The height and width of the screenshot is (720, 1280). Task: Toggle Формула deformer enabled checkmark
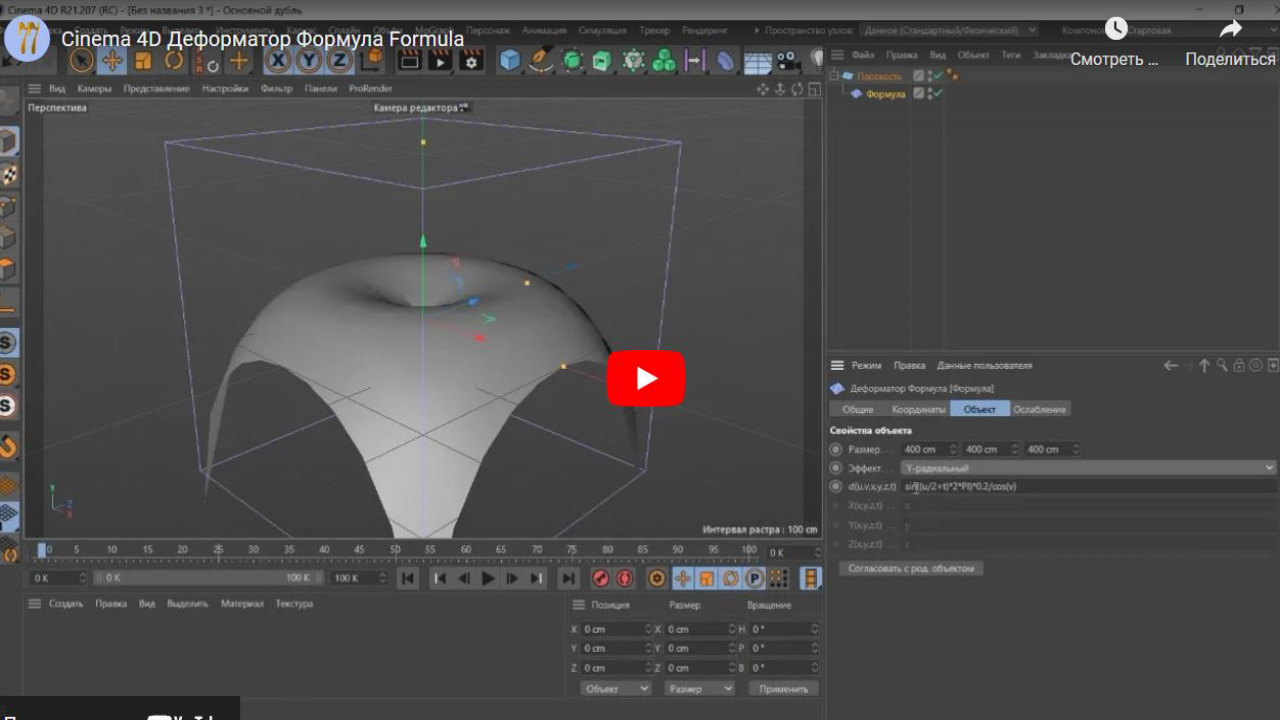939,94
